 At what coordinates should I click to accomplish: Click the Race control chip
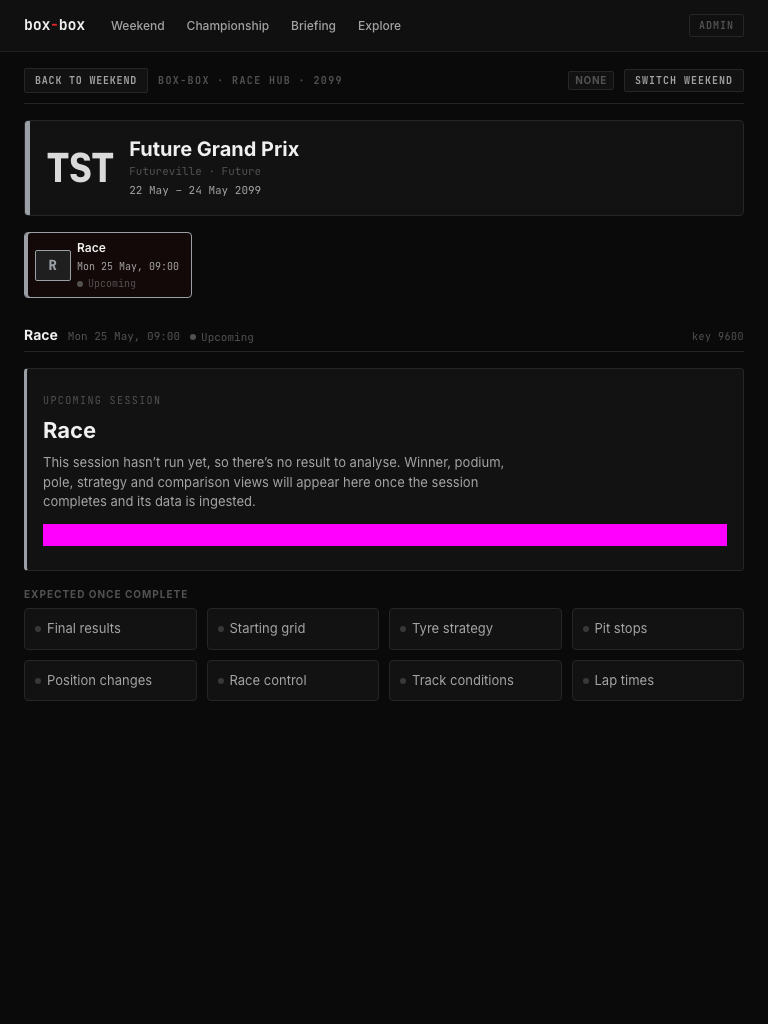pyautogui.click(x=293, y=680)
